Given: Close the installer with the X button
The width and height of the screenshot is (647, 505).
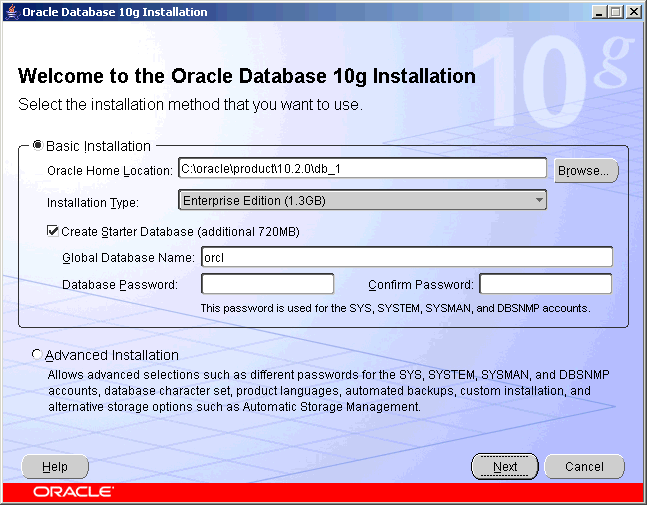Looking at the screenshot, I should click(632, 12).
